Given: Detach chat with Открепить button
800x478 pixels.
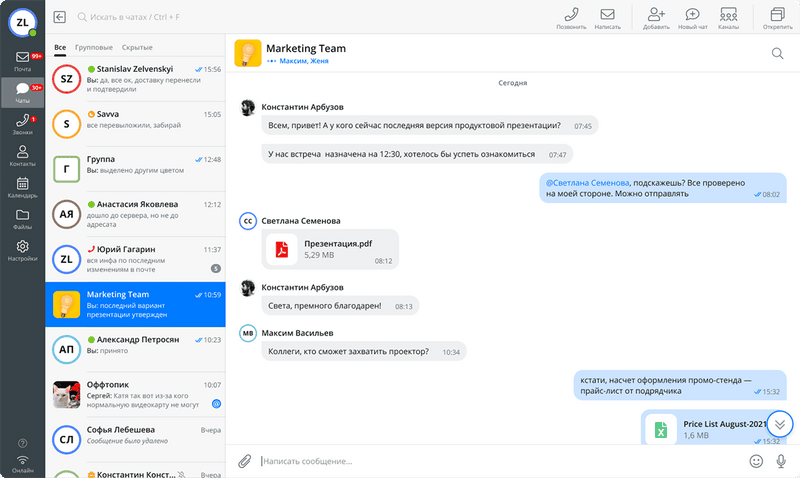Looking at the screenshot, I should (x=776, y=18).
